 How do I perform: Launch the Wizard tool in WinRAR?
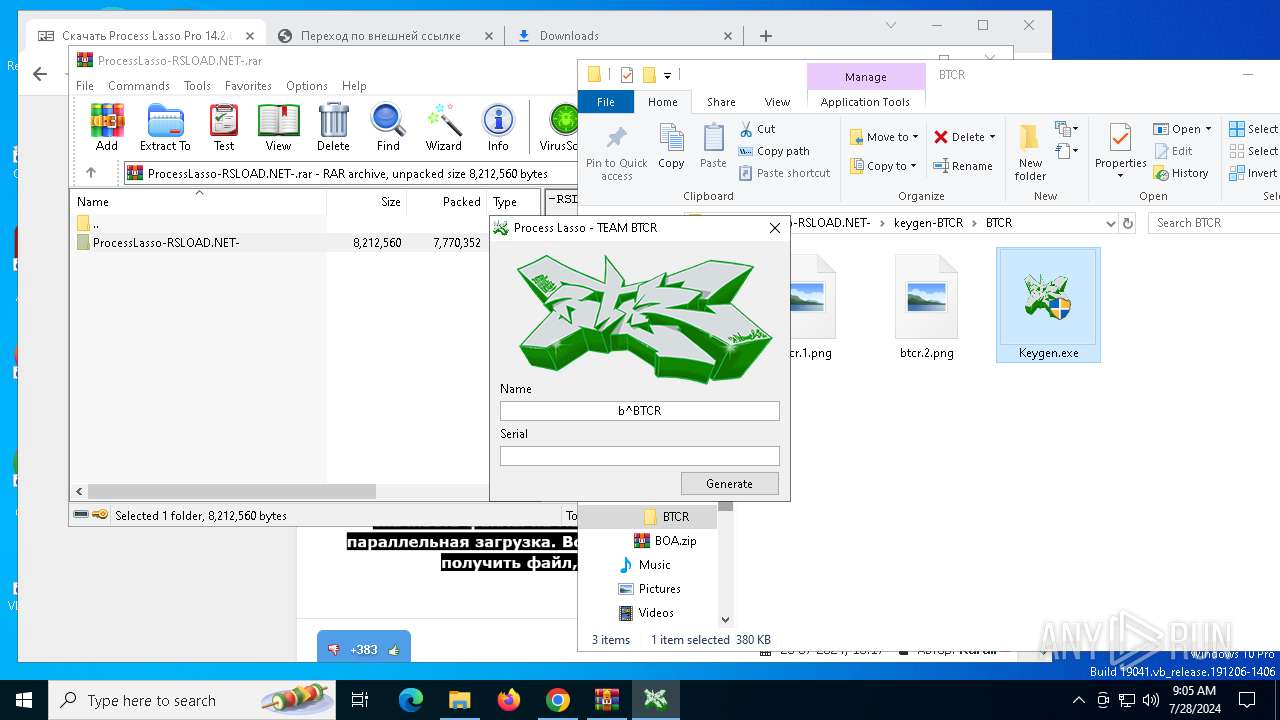point(443,127)
